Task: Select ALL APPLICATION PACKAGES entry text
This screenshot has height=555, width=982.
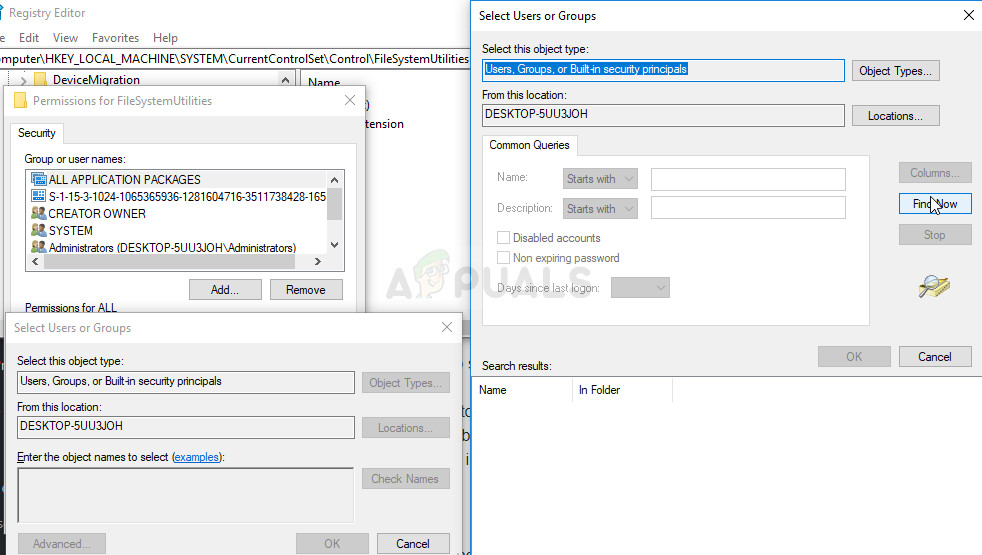Action: coord(125,179)
